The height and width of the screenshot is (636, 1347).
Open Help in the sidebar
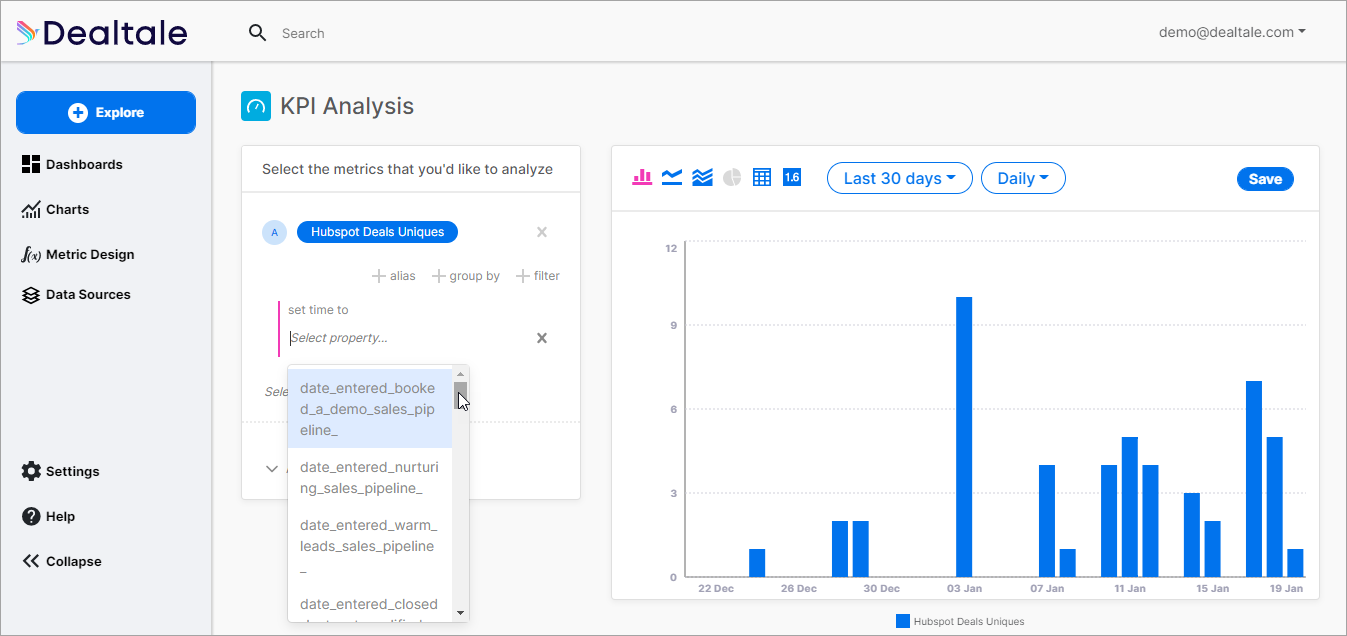[48, 516]
